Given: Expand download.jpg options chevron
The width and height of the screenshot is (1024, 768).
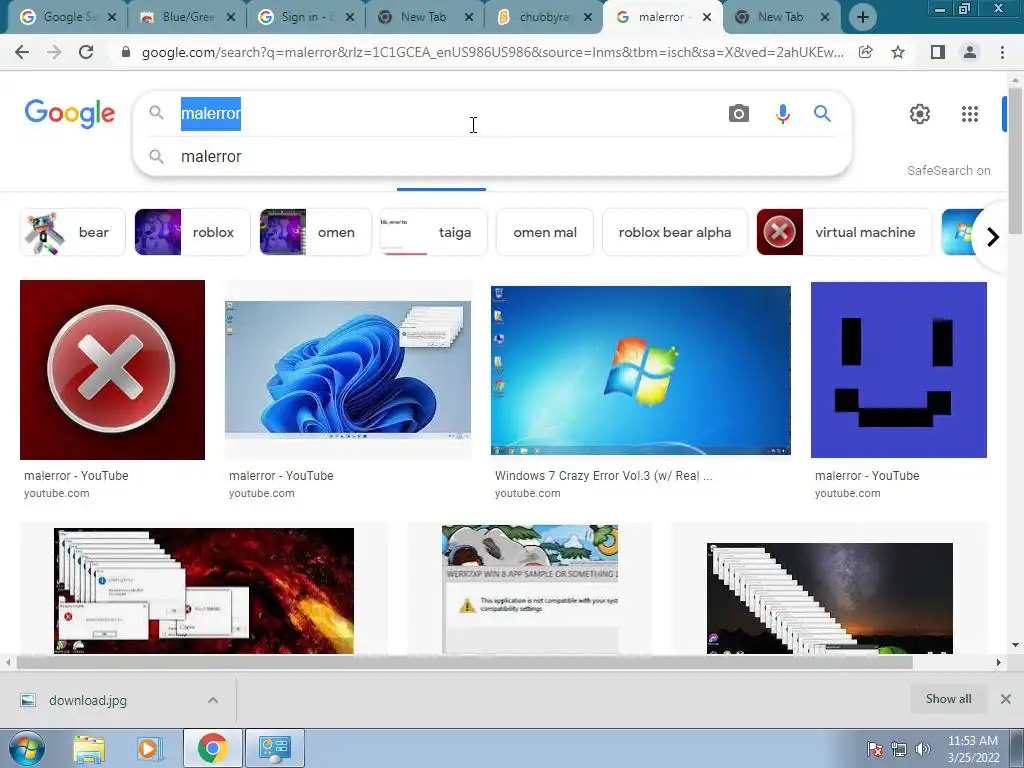Looking at the screenshot, I should click(213, 700).
